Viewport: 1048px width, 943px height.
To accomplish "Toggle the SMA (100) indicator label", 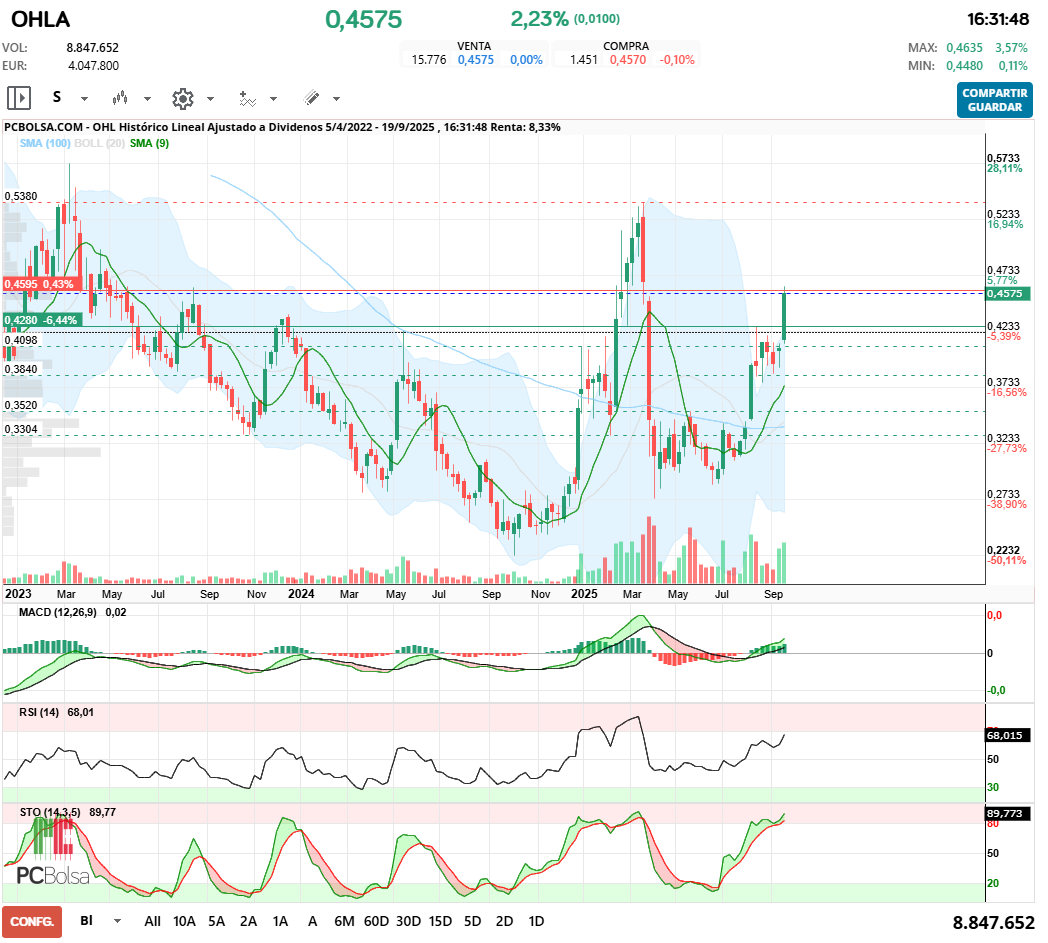I will (x=45, y=143).
